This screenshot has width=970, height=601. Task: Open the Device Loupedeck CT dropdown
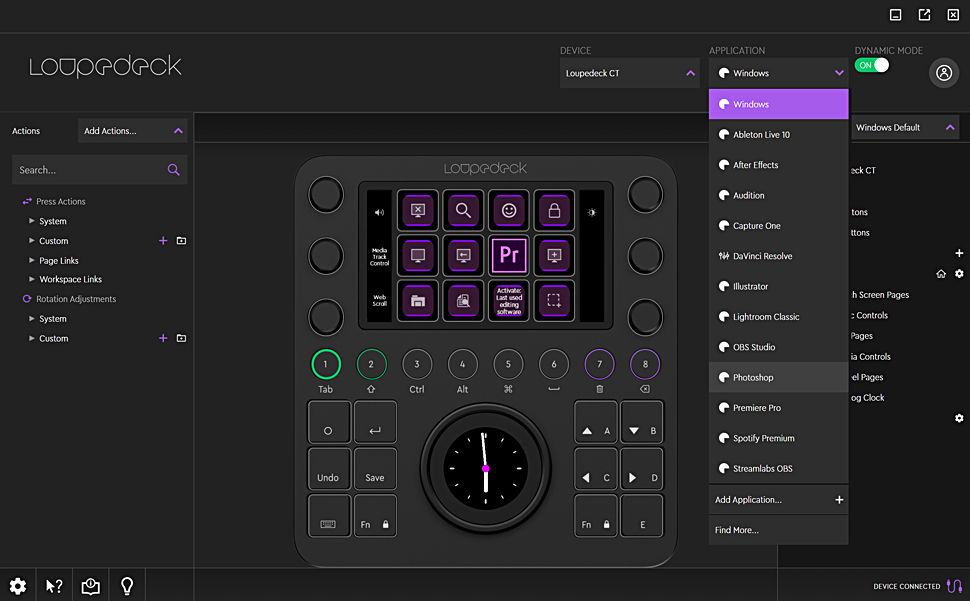(630, 73)
